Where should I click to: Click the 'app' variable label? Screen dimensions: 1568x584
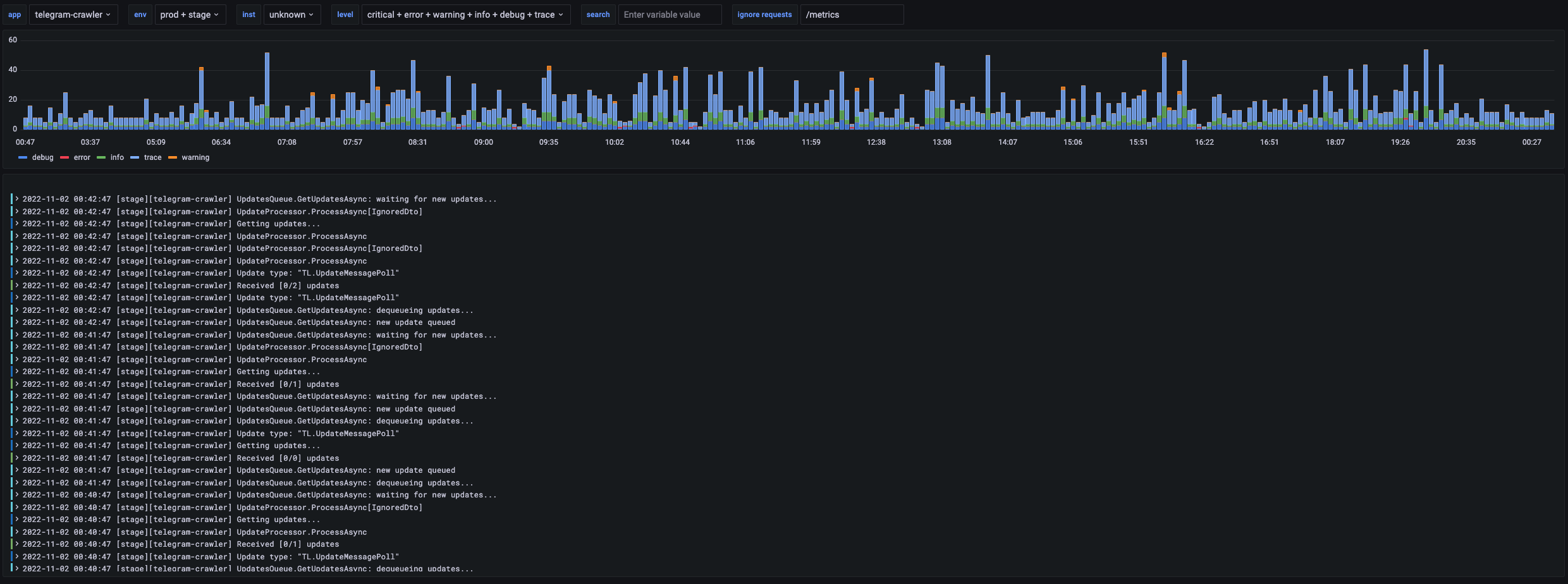click(x=15, y=15)
